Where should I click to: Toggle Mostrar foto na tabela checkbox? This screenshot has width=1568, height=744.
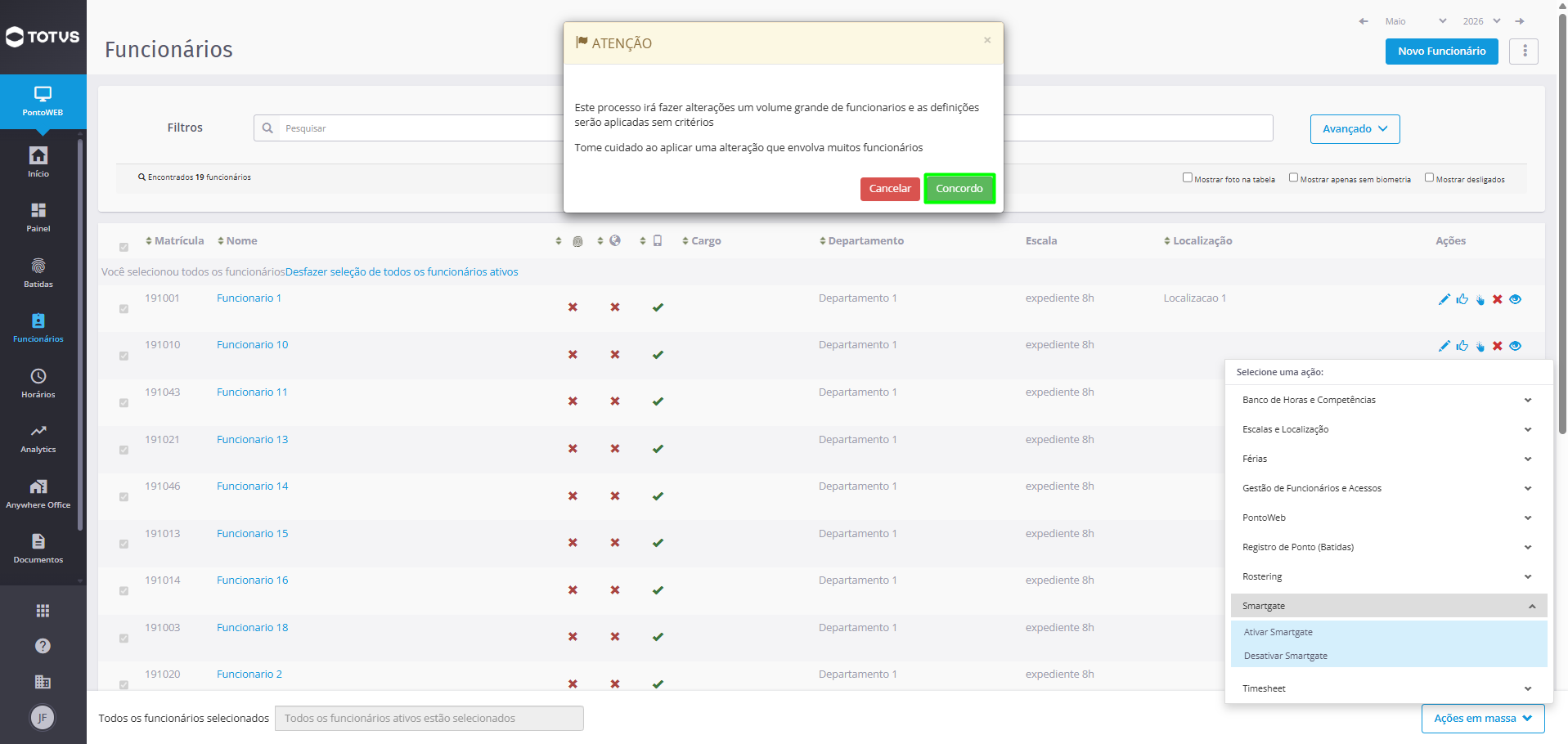(x=1187, y=177)
